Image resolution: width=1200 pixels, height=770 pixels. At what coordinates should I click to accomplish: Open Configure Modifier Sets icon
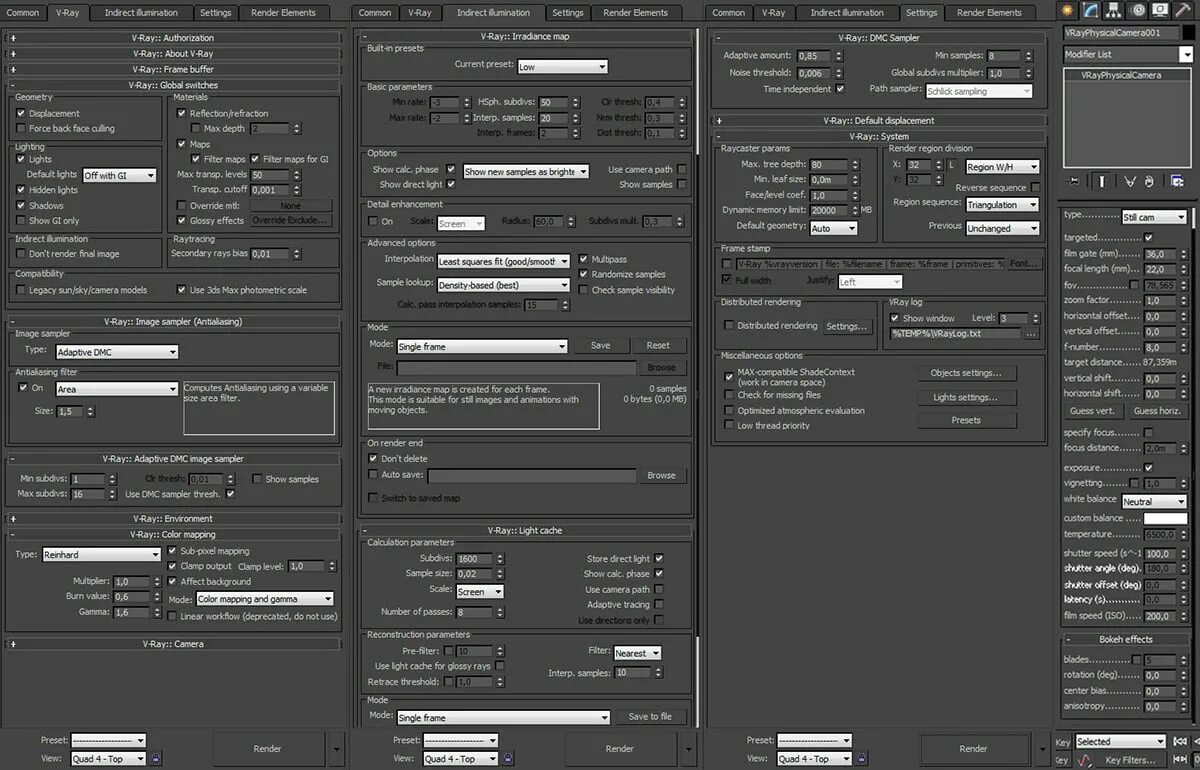click(1177, 181)
